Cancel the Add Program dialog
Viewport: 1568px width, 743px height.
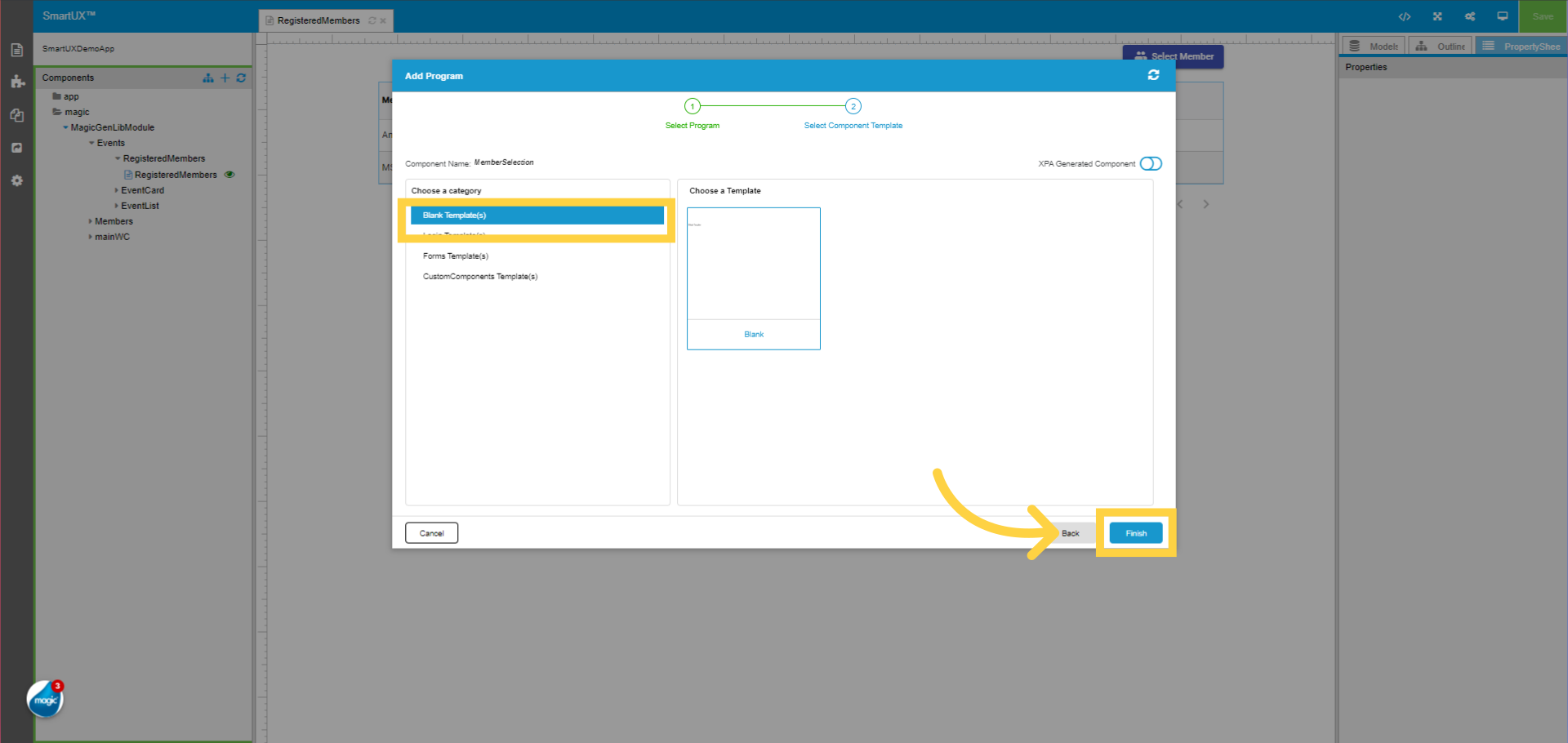tap(431, 532)
